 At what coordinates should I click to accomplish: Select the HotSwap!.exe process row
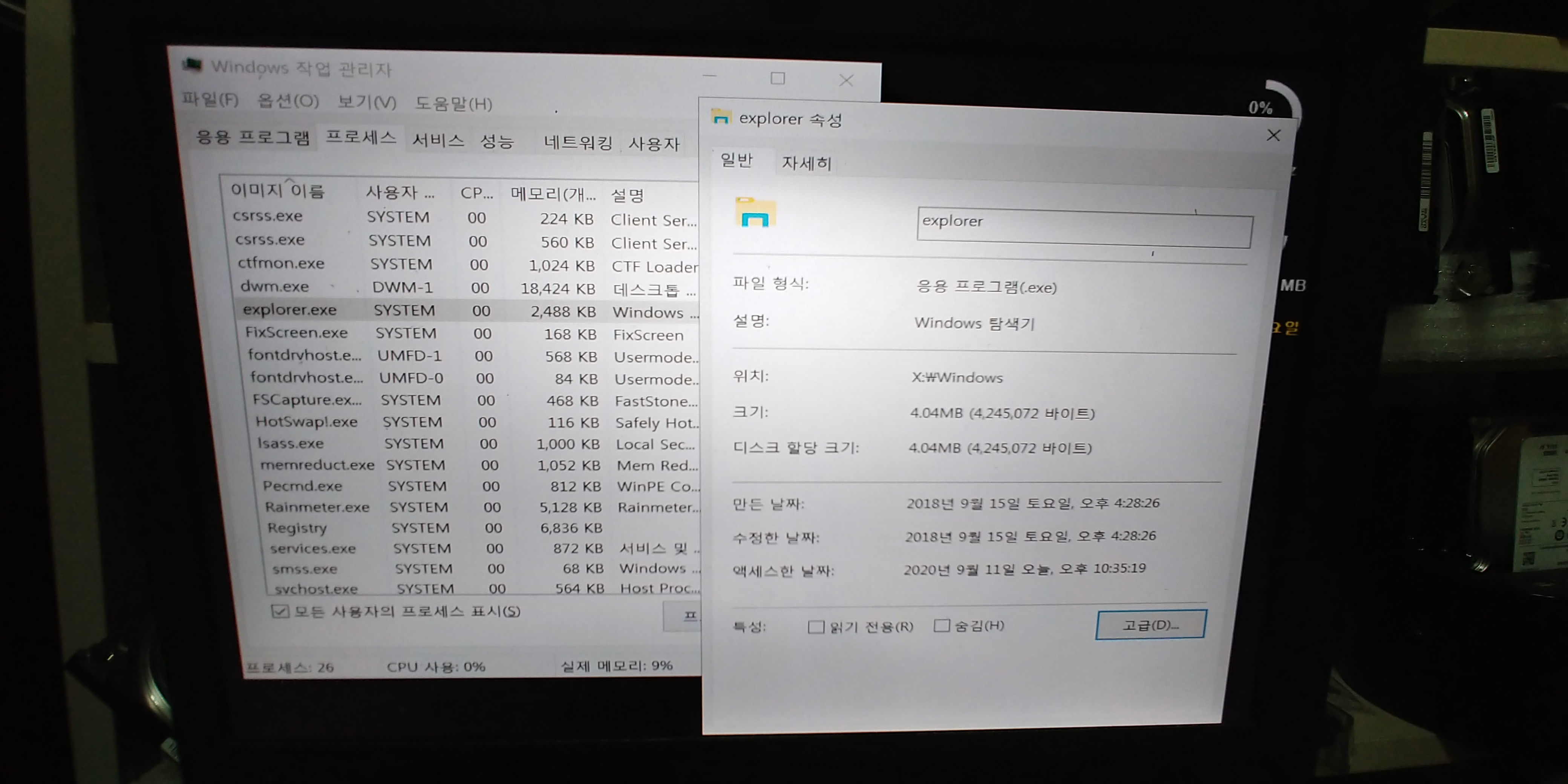coord(476,422)
